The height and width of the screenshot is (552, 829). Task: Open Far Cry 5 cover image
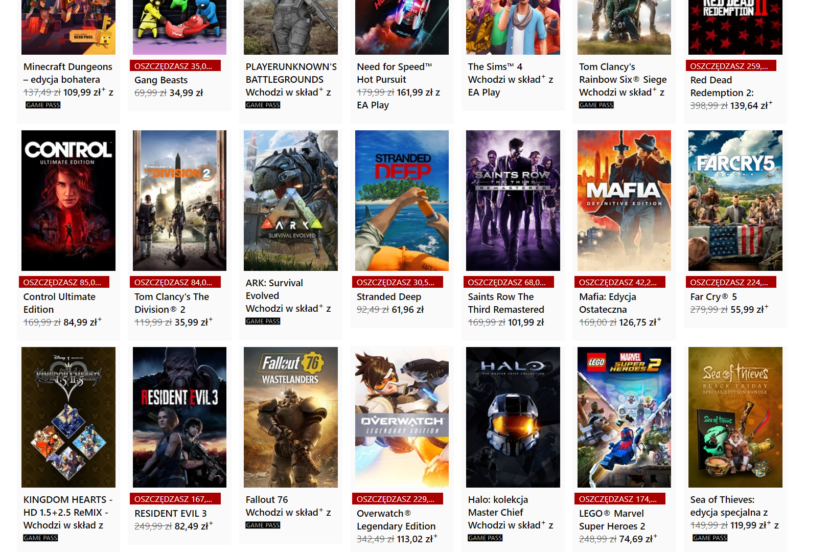735,200
